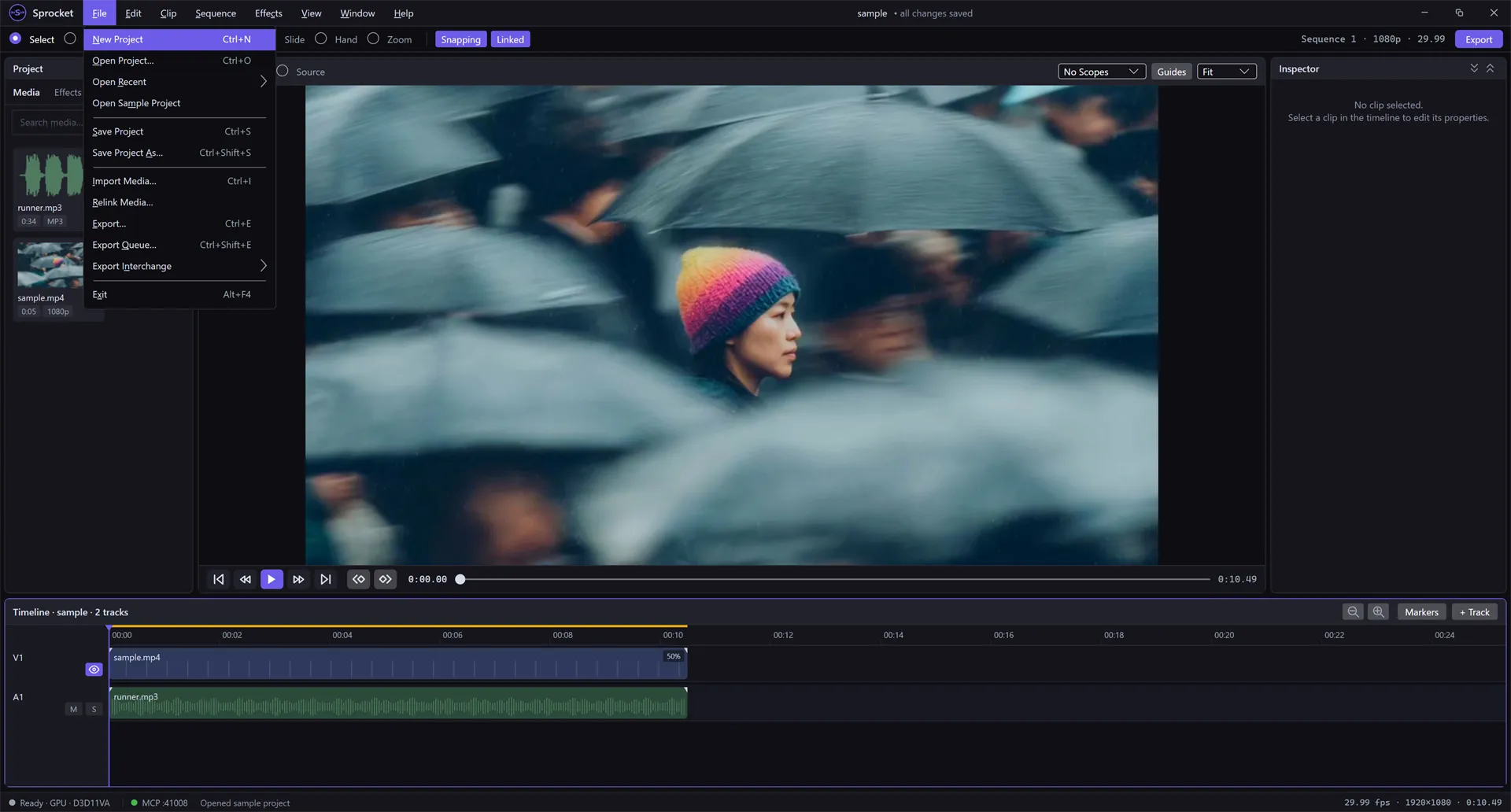Toggle the Snapping option

(x=460, y=39)
